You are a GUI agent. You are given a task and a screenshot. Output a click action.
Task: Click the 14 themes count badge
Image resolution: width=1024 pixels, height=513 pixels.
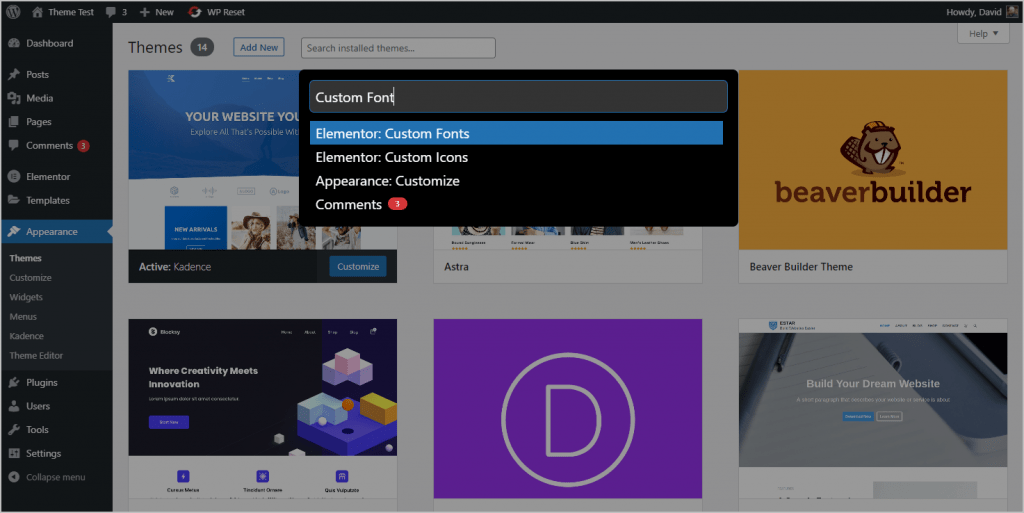(x=202, y=47)
